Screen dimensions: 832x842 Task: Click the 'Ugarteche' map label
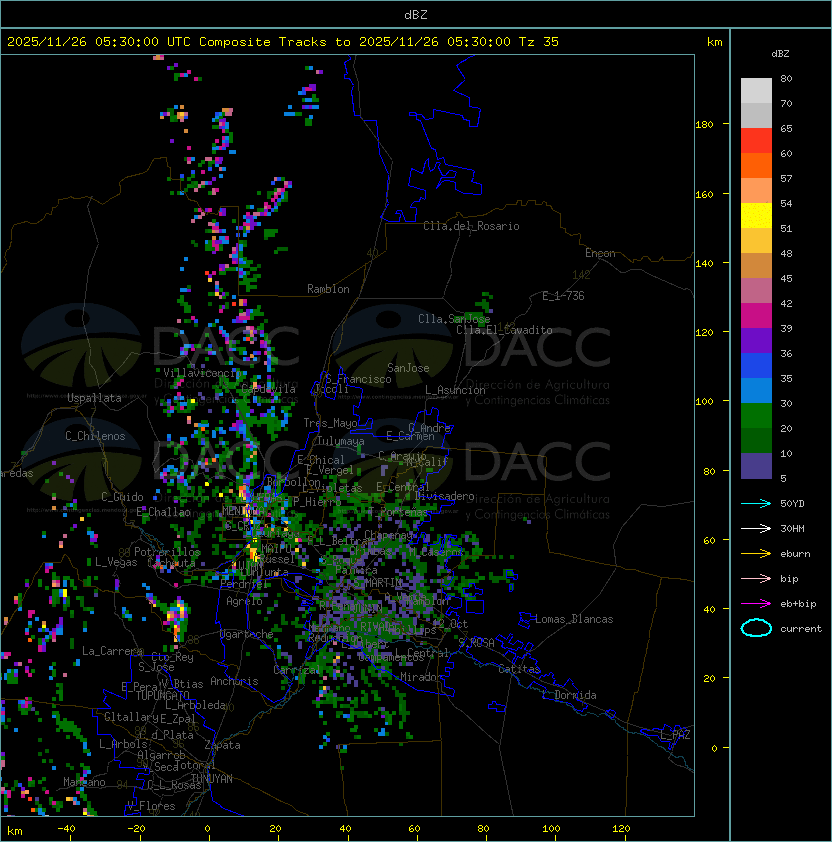[247, 634]
